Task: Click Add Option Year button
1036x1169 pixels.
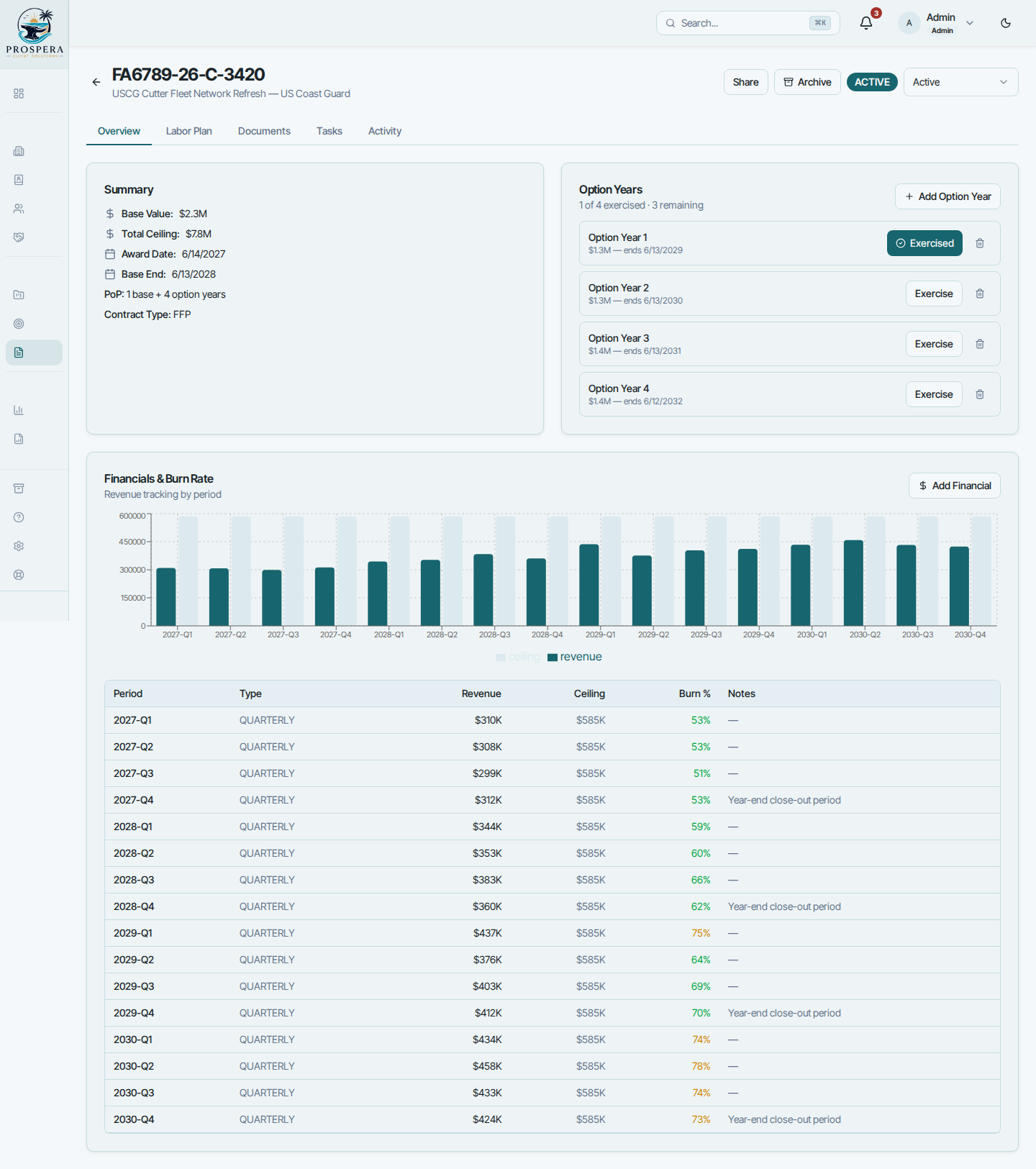Action: click(x=948, y=196)
